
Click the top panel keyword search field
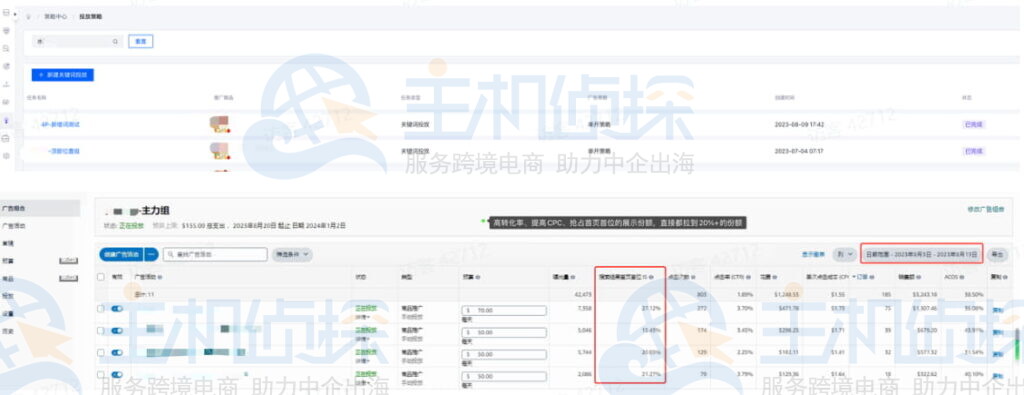pos(77,41)
